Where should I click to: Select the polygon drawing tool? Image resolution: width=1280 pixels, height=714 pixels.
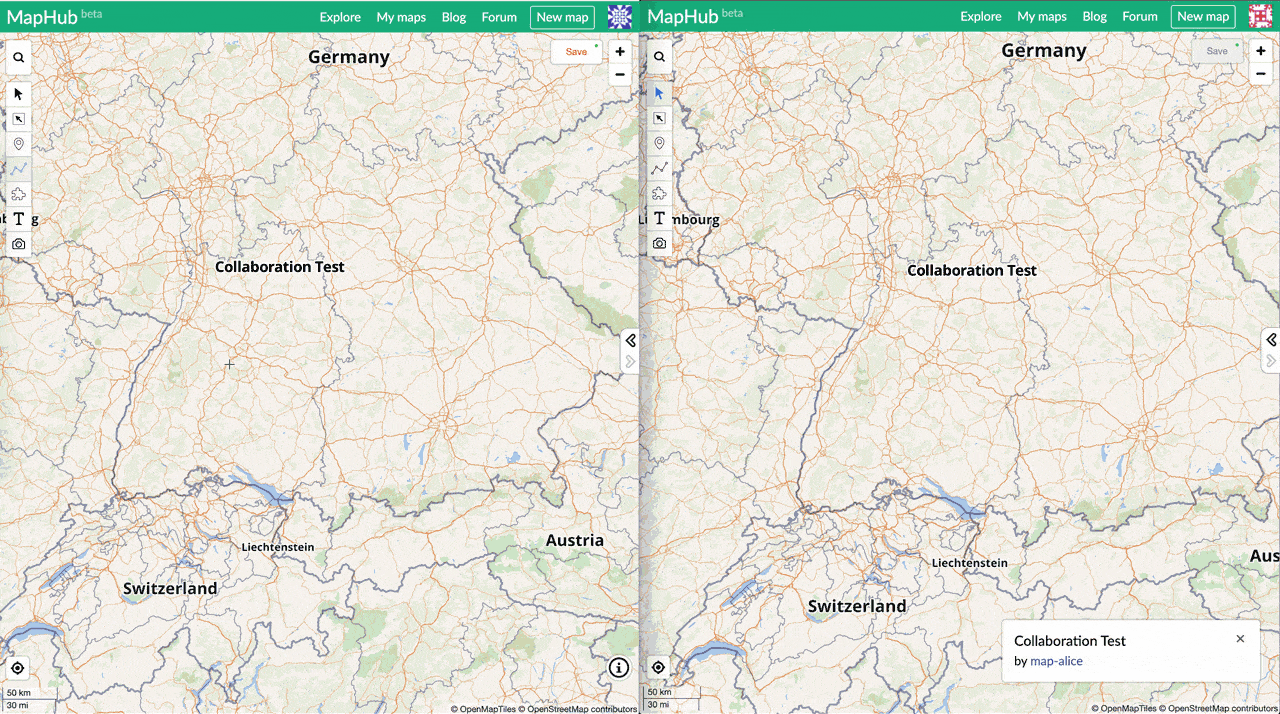(x=18, y=193)
